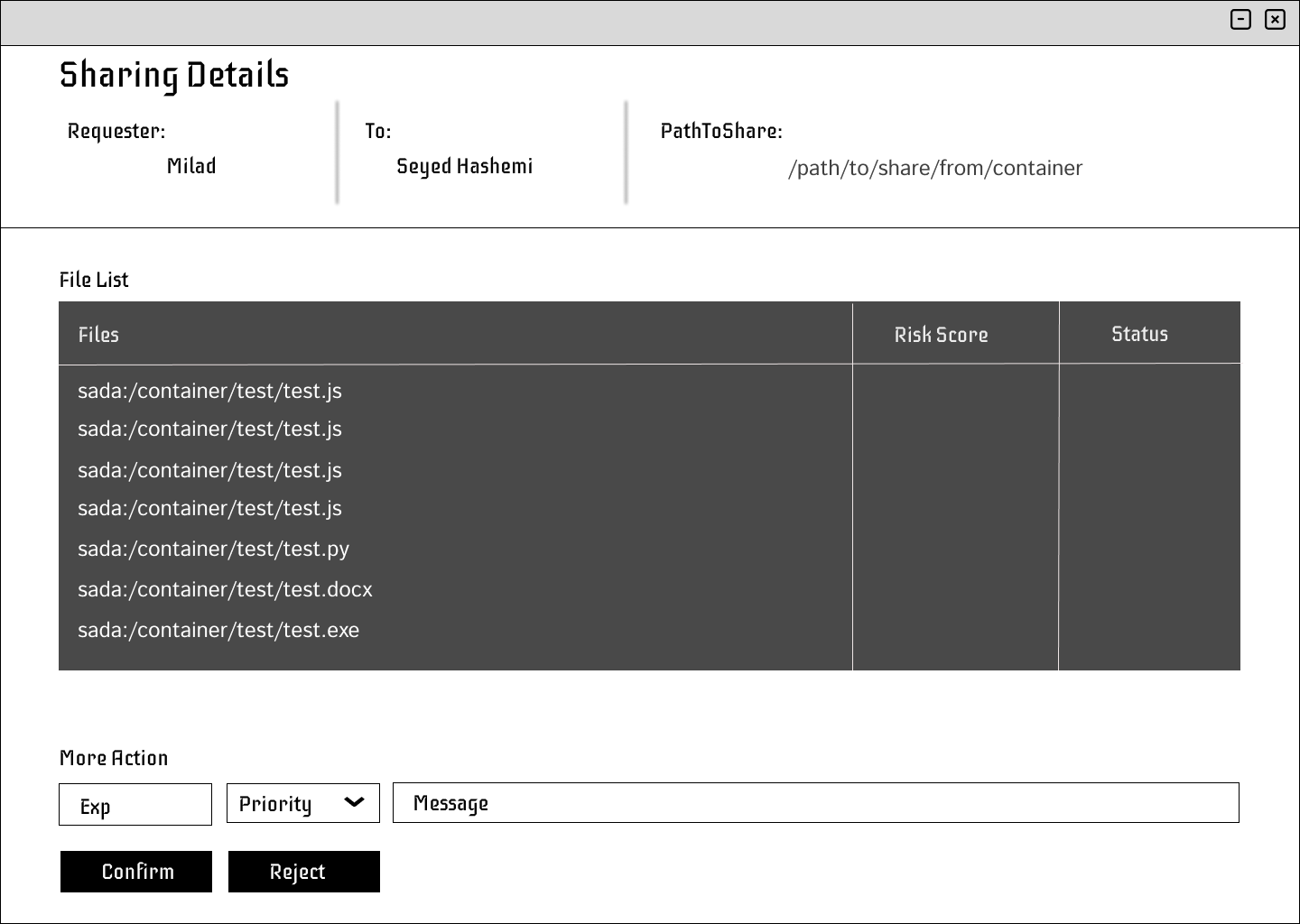Click the More Action section label
The height and width of the screenshot is (924, 1300).
pos(114,758)
